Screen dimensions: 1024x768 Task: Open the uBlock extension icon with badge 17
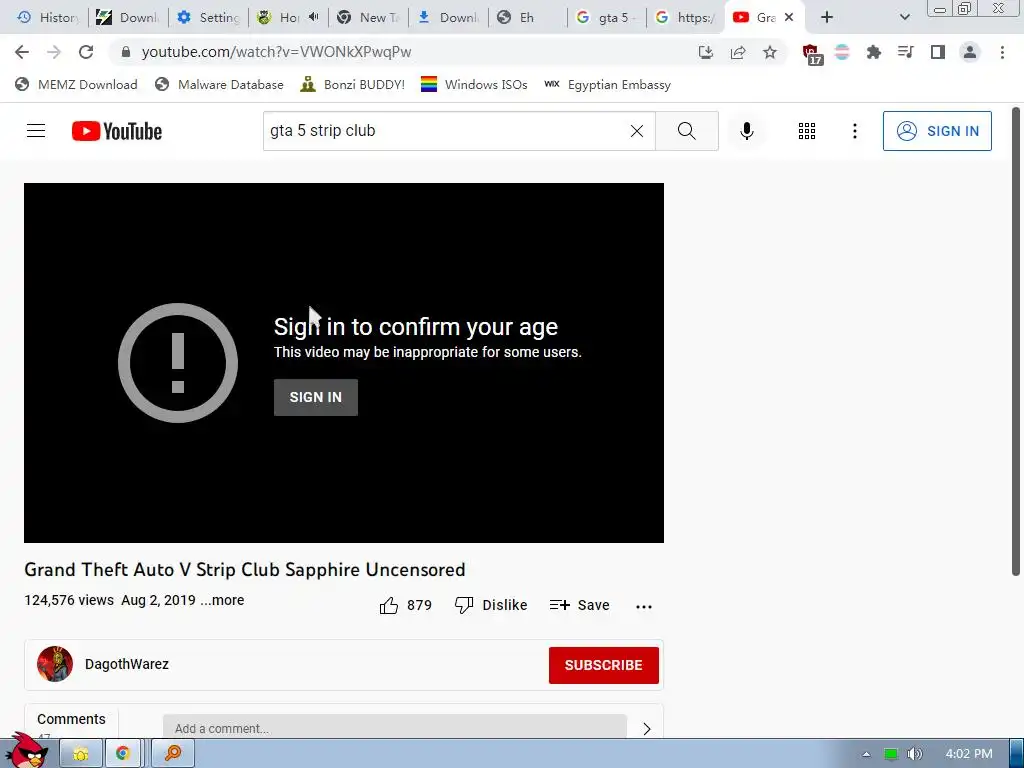tap(812, 54)
